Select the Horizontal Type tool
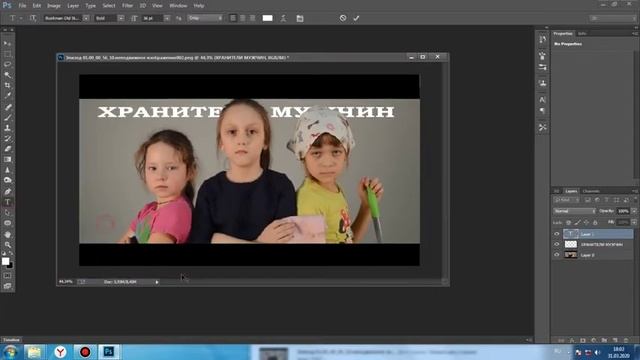Screen dimensions: 640x360 pos(7,202)
